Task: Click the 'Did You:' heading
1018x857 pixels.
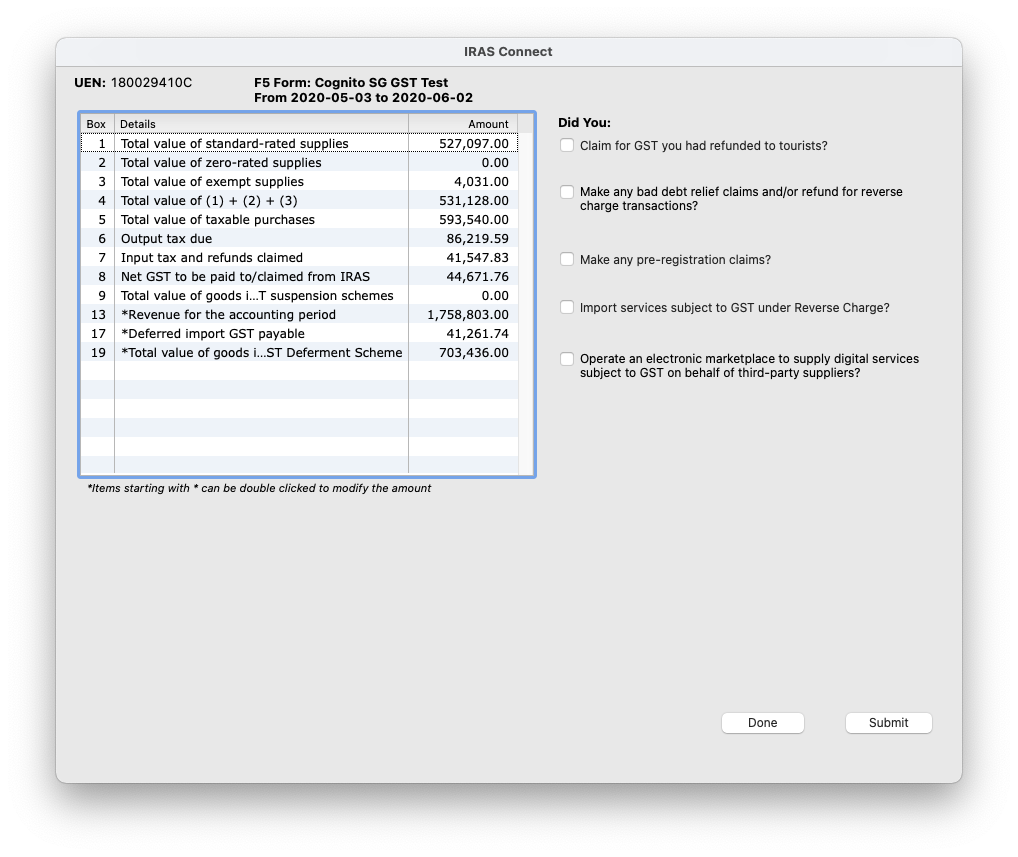Action: (x=584, y=123)
